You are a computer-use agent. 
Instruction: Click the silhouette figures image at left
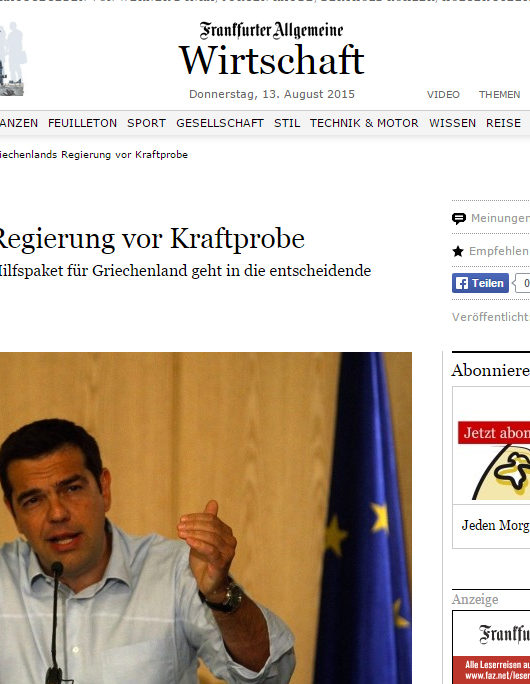pyautogui.click(x=13, y=59)
